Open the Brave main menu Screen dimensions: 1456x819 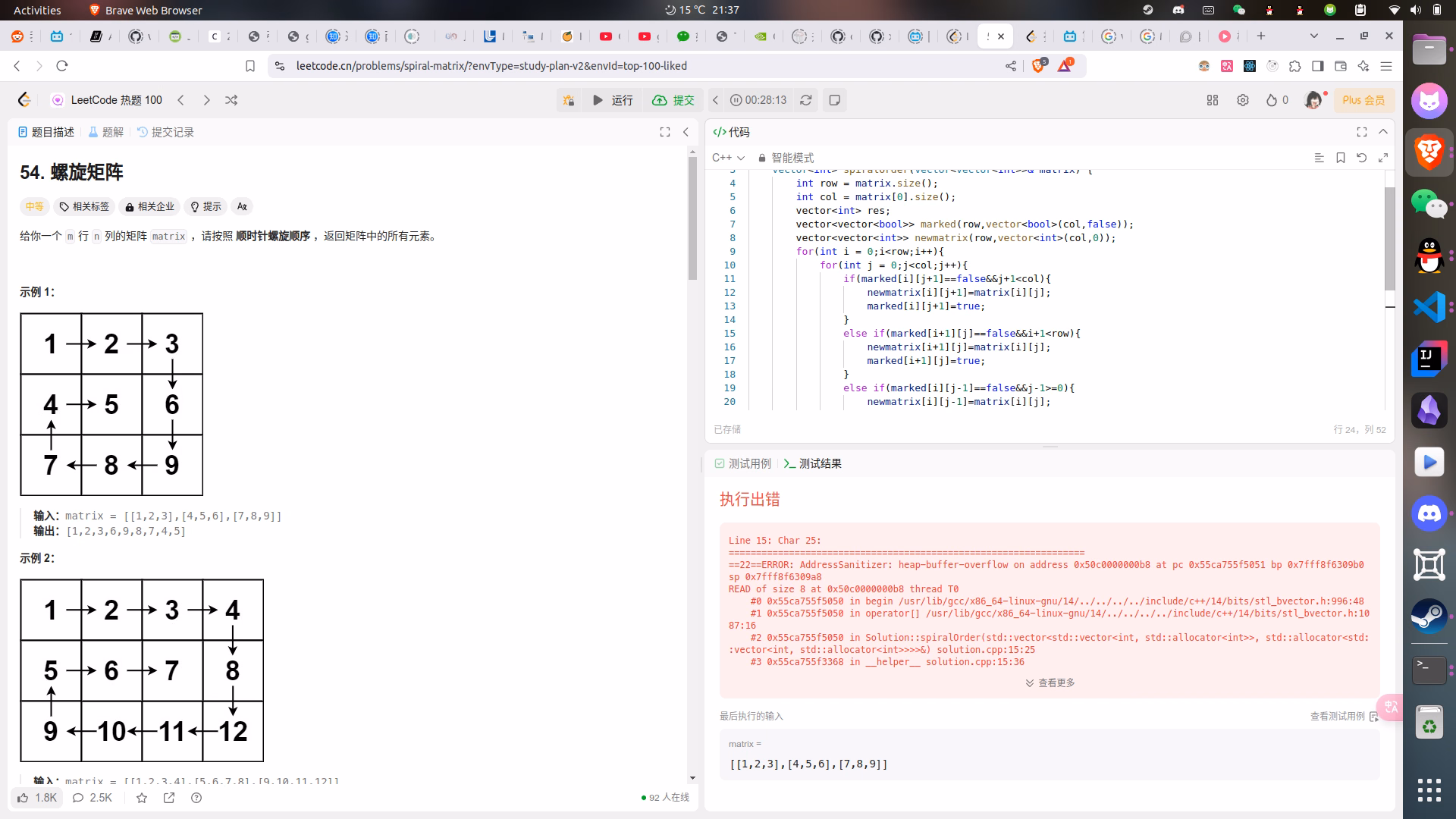click(1386, 66)
